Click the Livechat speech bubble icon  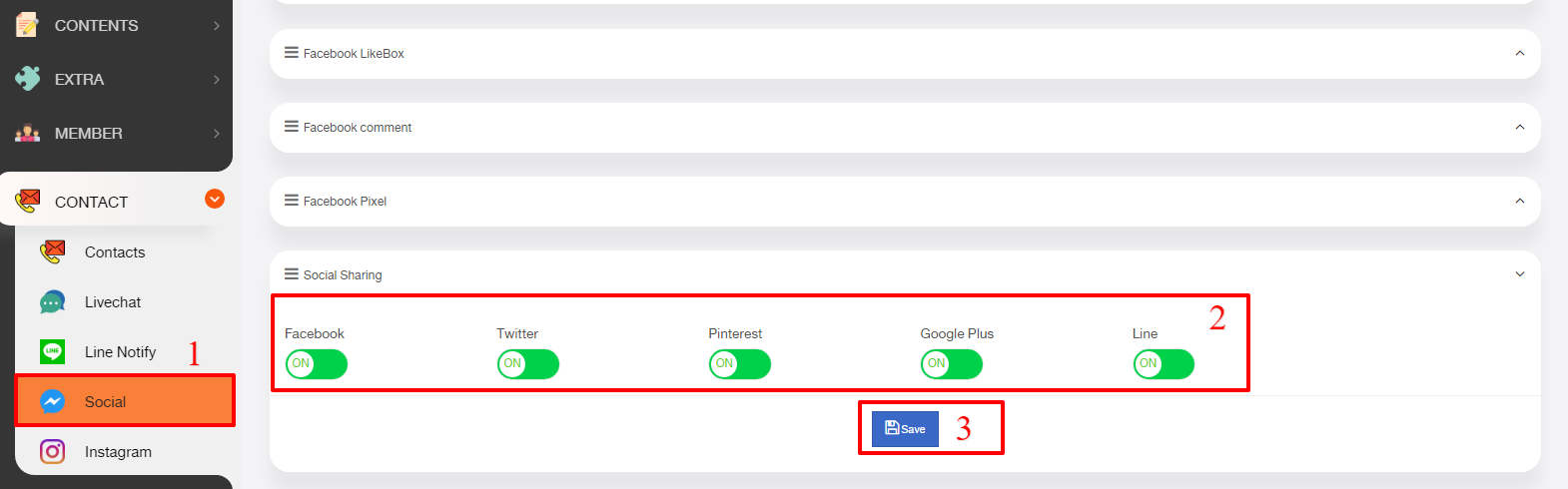coord(52,301)
